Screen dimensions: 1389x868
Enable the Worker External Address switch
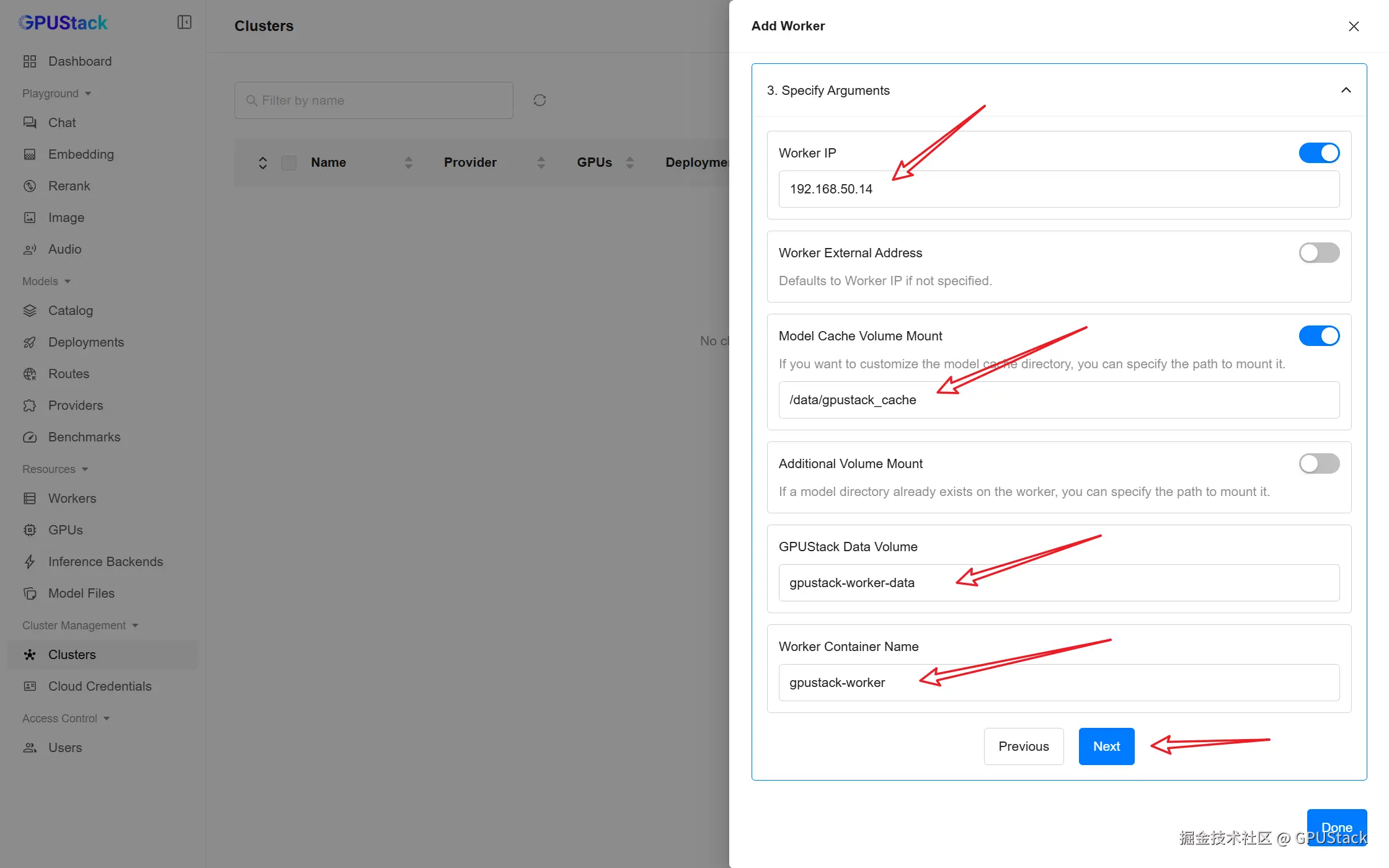1319,252
